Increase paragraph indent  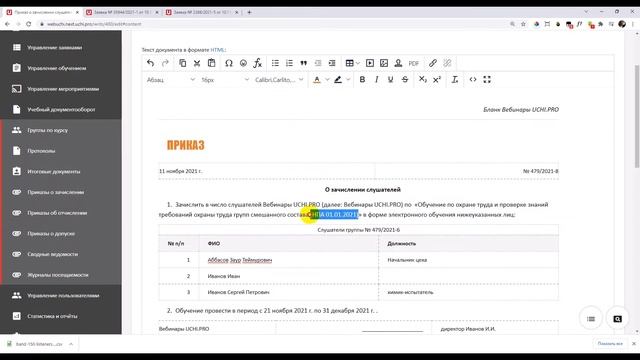(332, 63)
